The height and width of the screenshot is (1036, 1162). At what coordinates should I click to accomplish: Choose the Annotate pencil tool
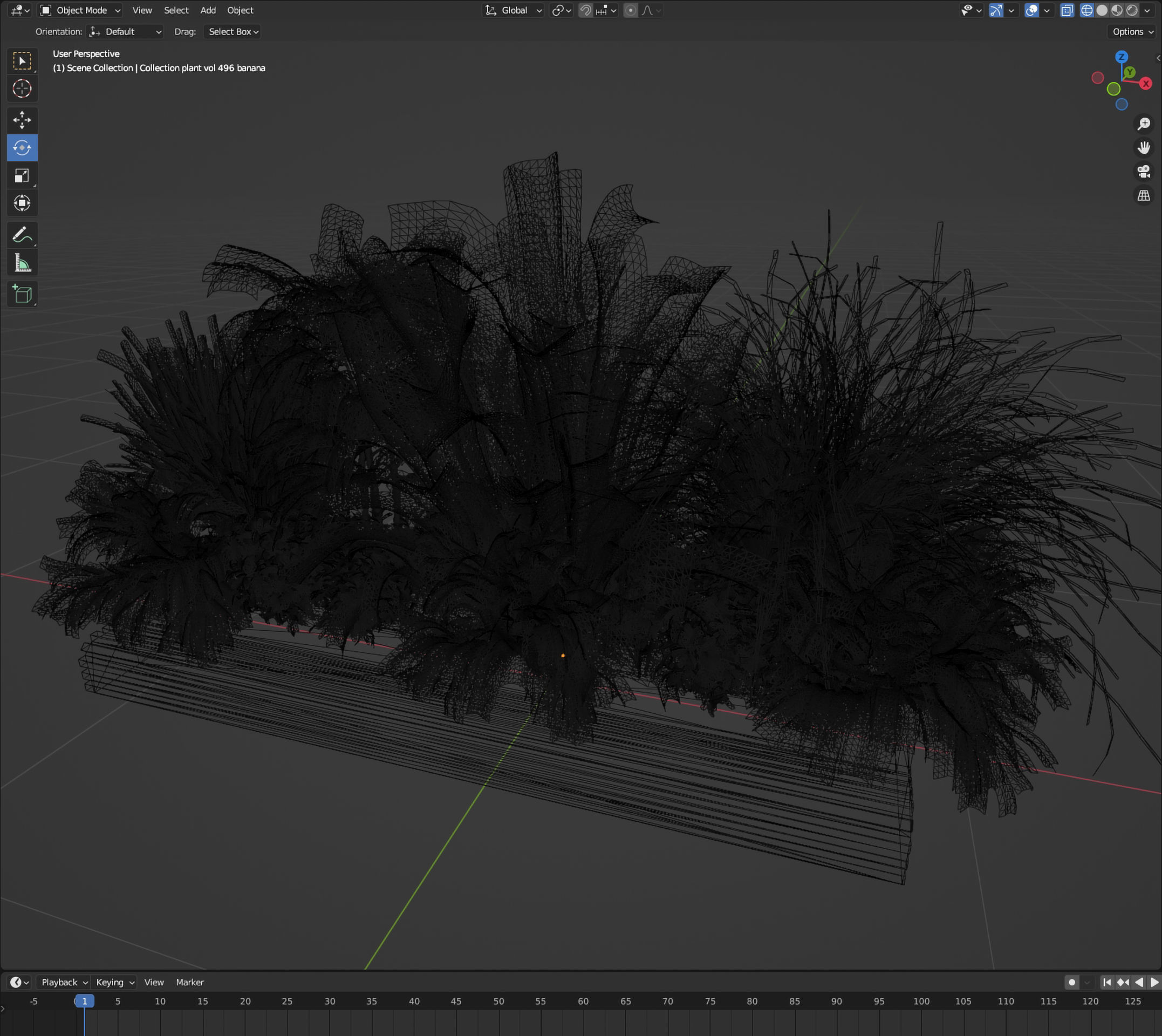tap(22, 235)
